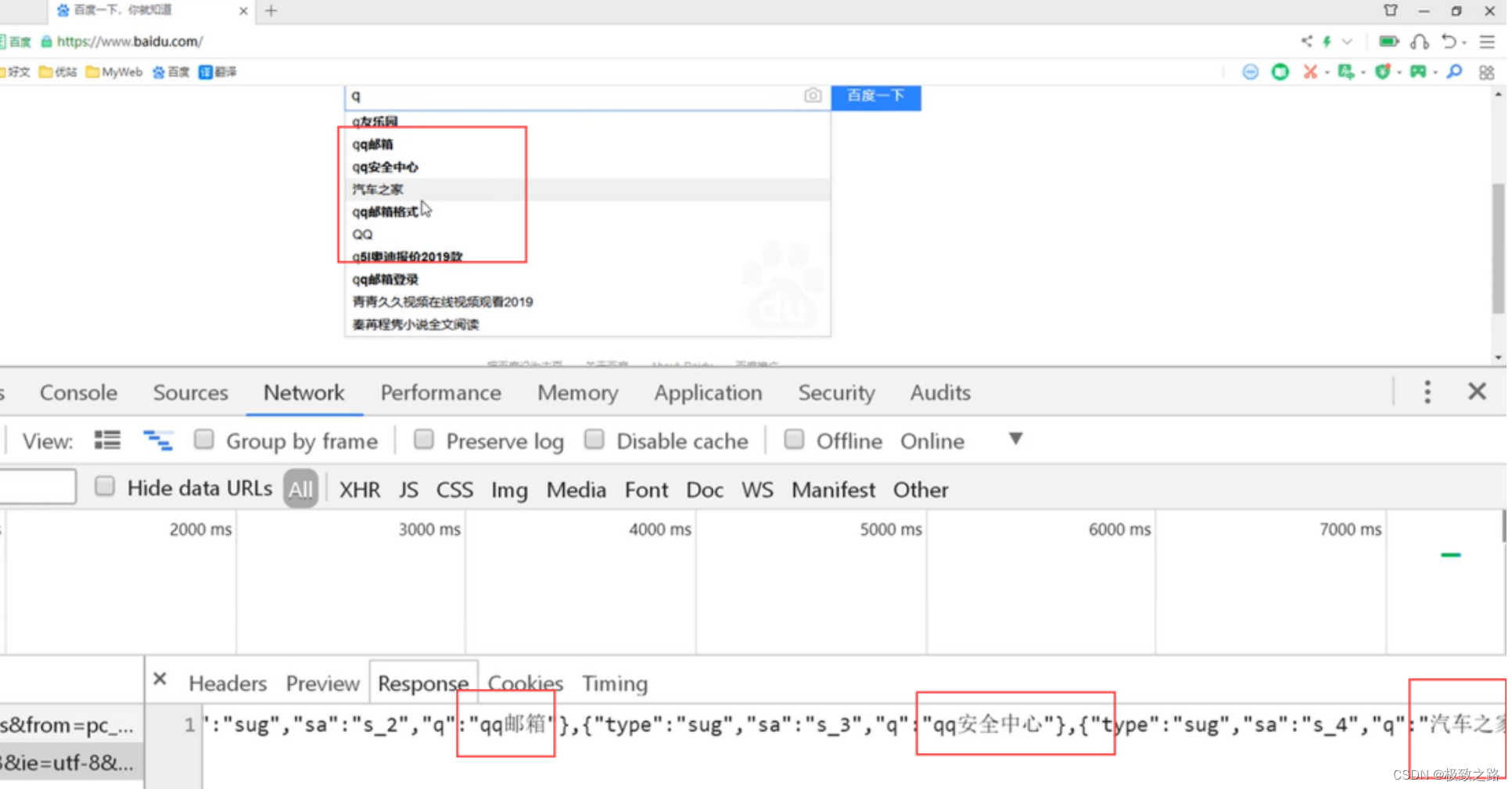Filter requests by XHR
The width and height of the screenshot is (1512, 789).
(360, 490)
